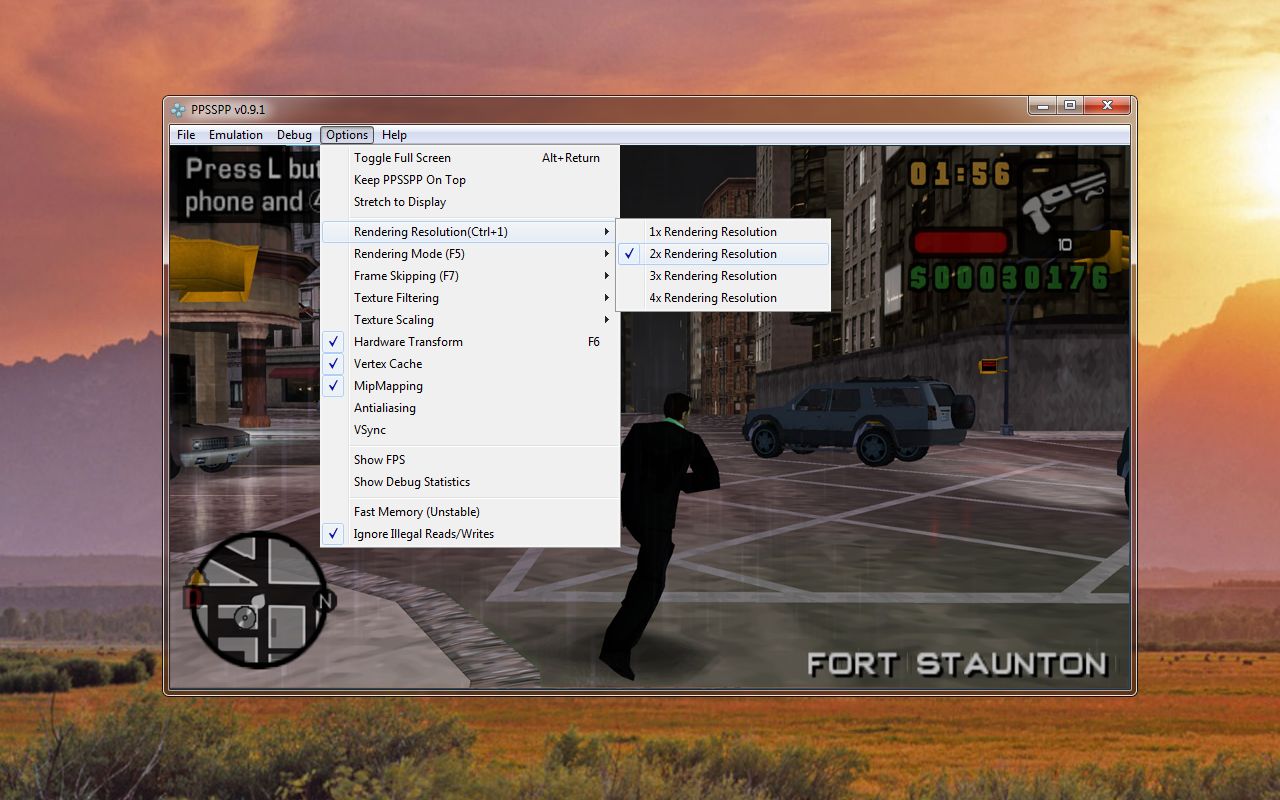Expand Frame Skipping (F7) submenu
1280x800 pixels.
[470, 276]
